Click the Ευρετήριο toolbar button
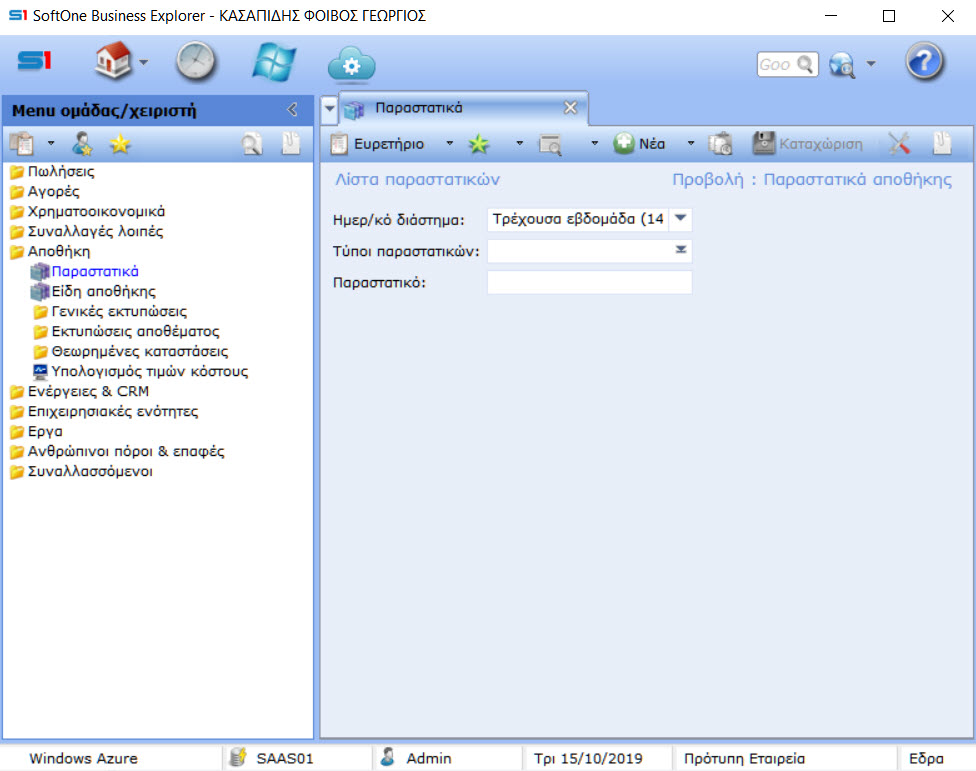This screenshot has width=976, height=771. pos(377,144)
